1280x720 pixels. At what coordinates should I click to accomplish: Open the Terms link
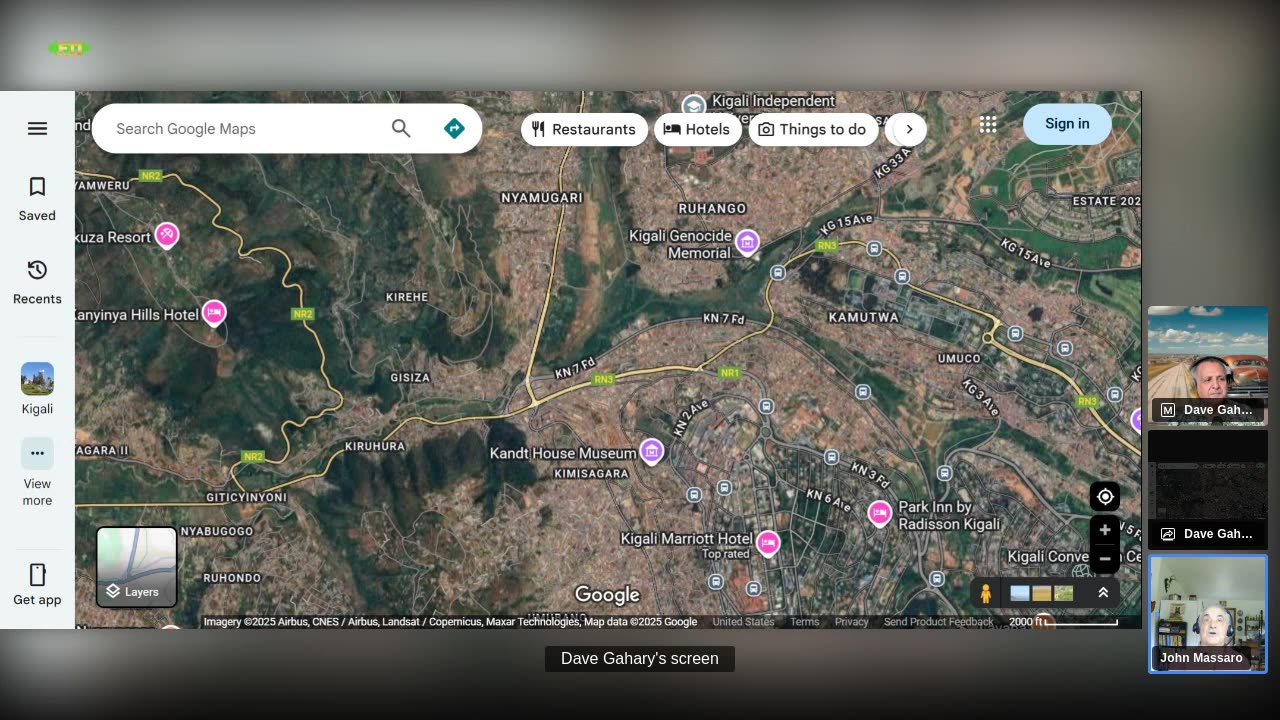click(x=805, y=622)
